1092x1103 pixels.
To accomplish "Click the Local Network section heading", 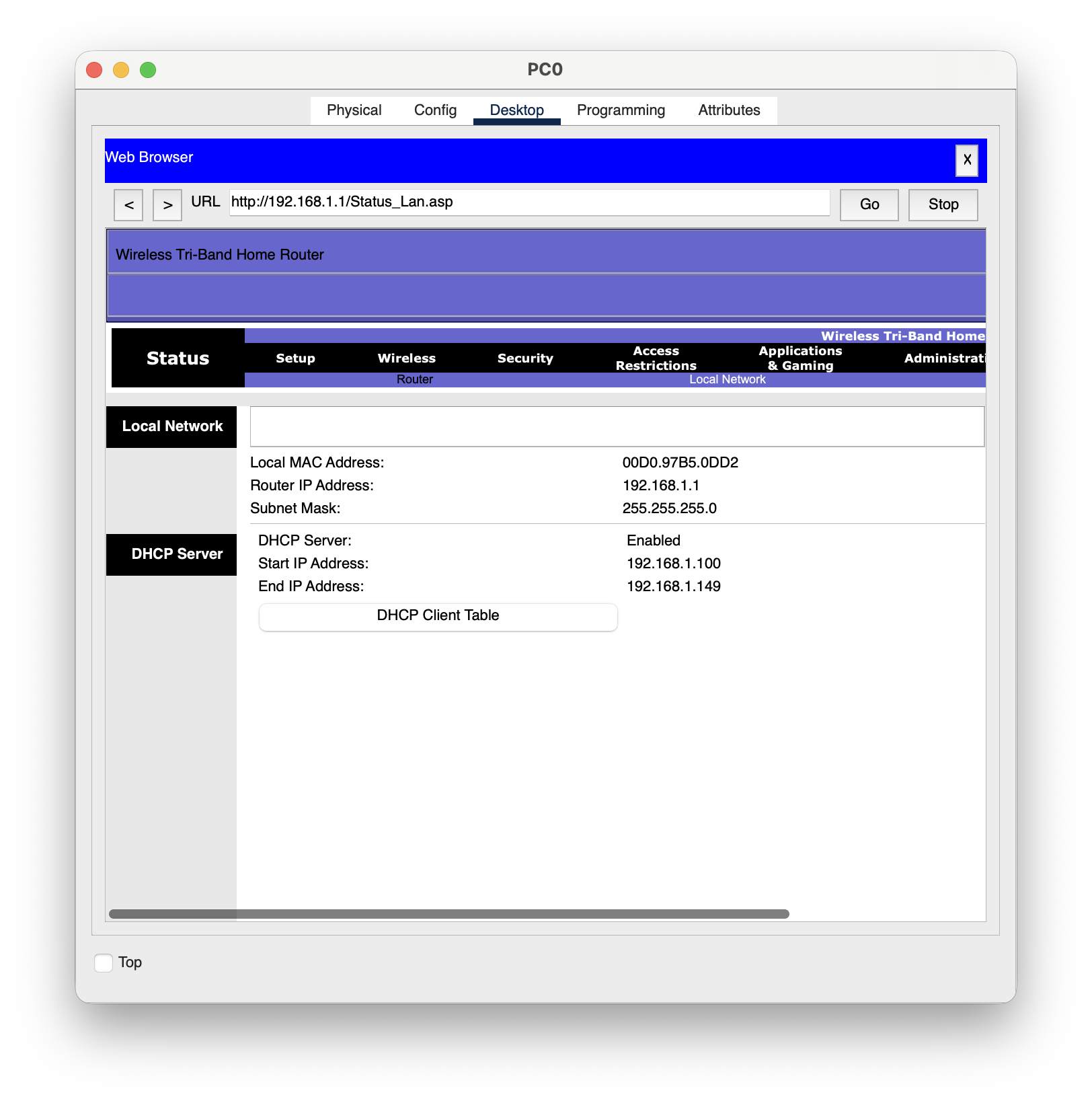I will point(172,426).
